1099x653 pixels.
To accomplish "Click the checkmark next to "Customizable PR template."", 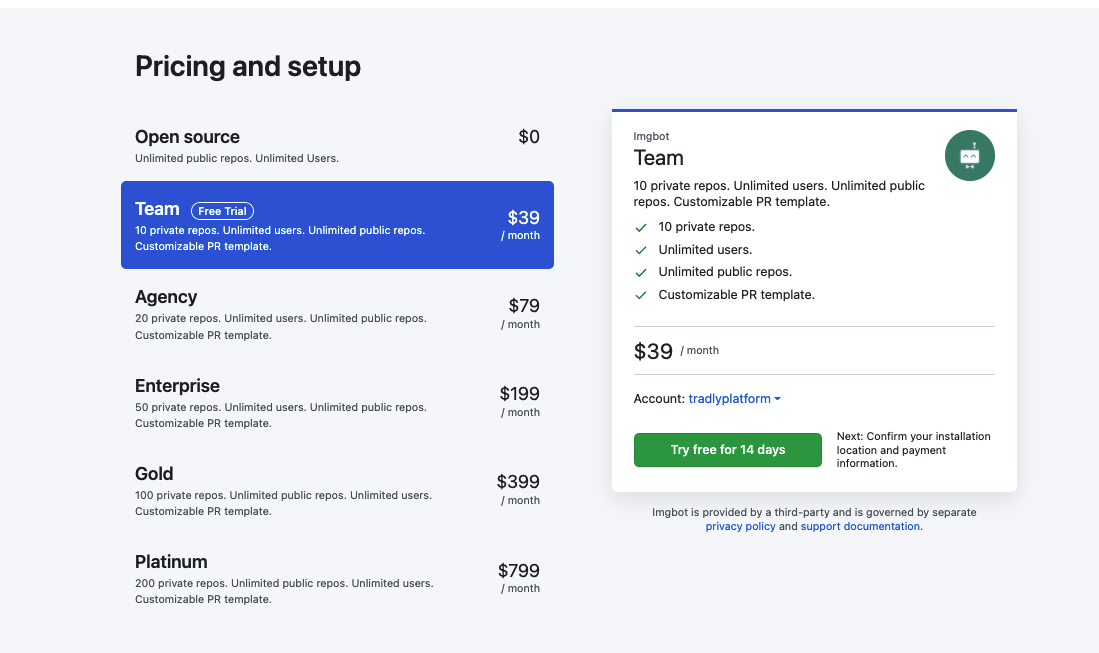I will 641,295.
